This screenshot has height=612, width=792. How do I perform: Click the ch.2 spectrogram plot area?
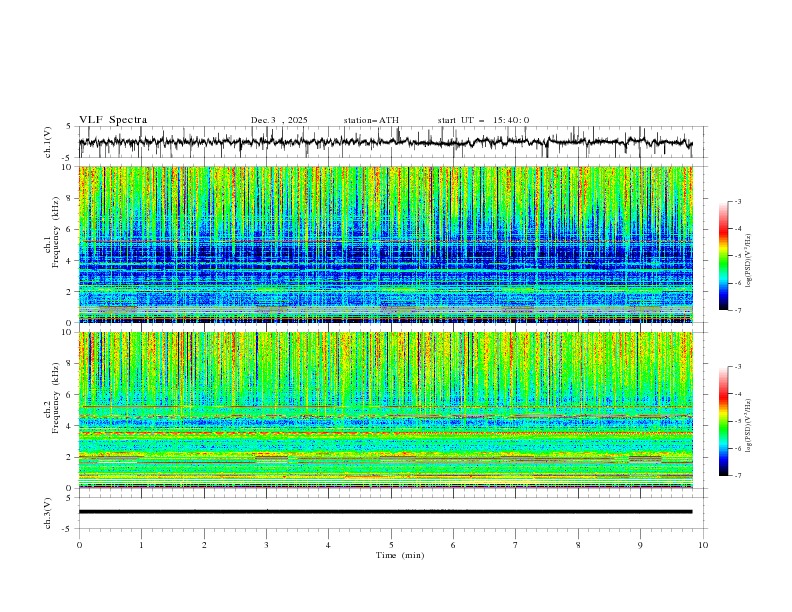(x=386, y=410)
